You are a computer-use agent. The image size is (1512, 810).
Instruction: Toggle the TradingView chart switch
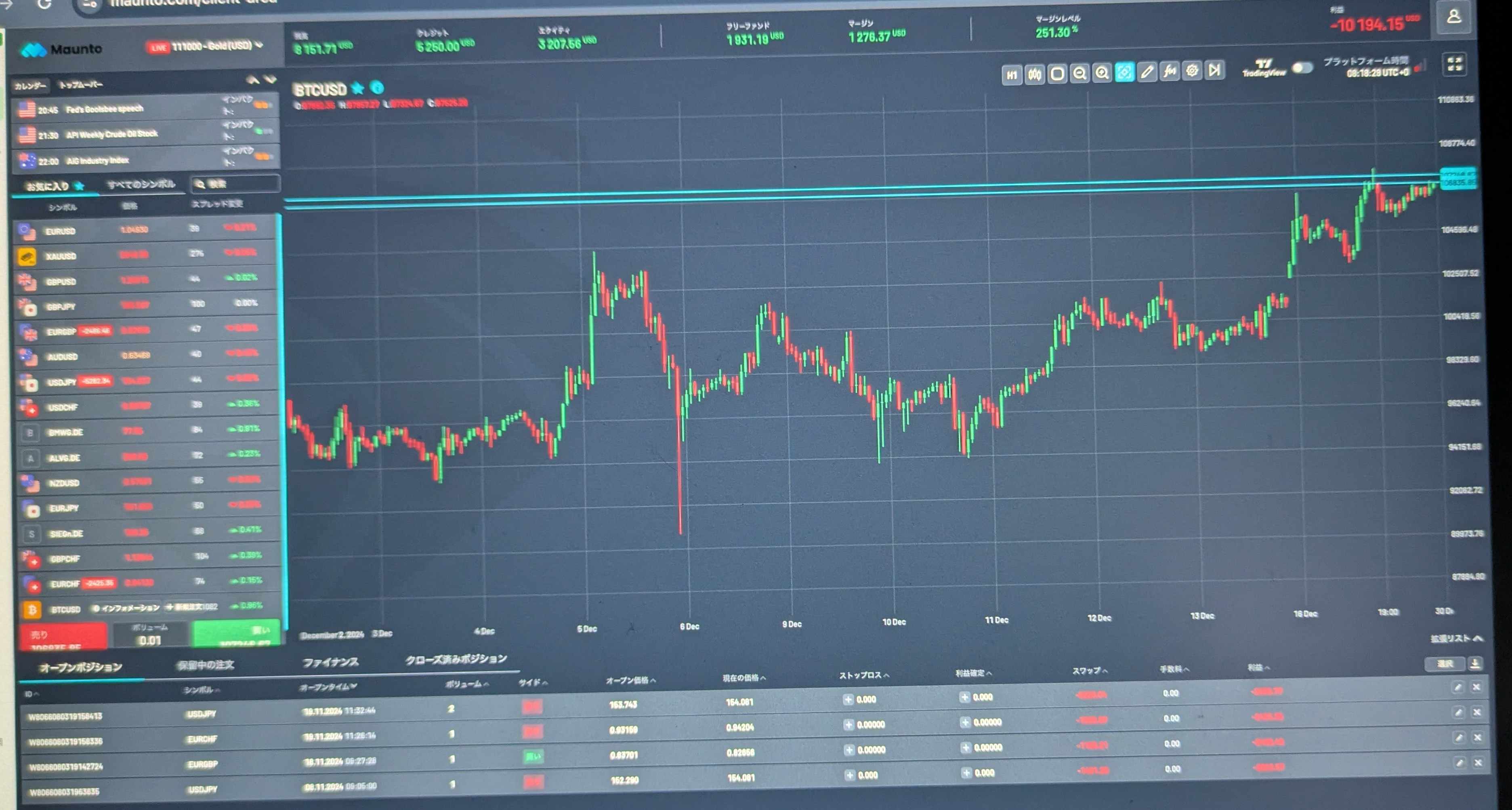click(x=1302, y=68)
